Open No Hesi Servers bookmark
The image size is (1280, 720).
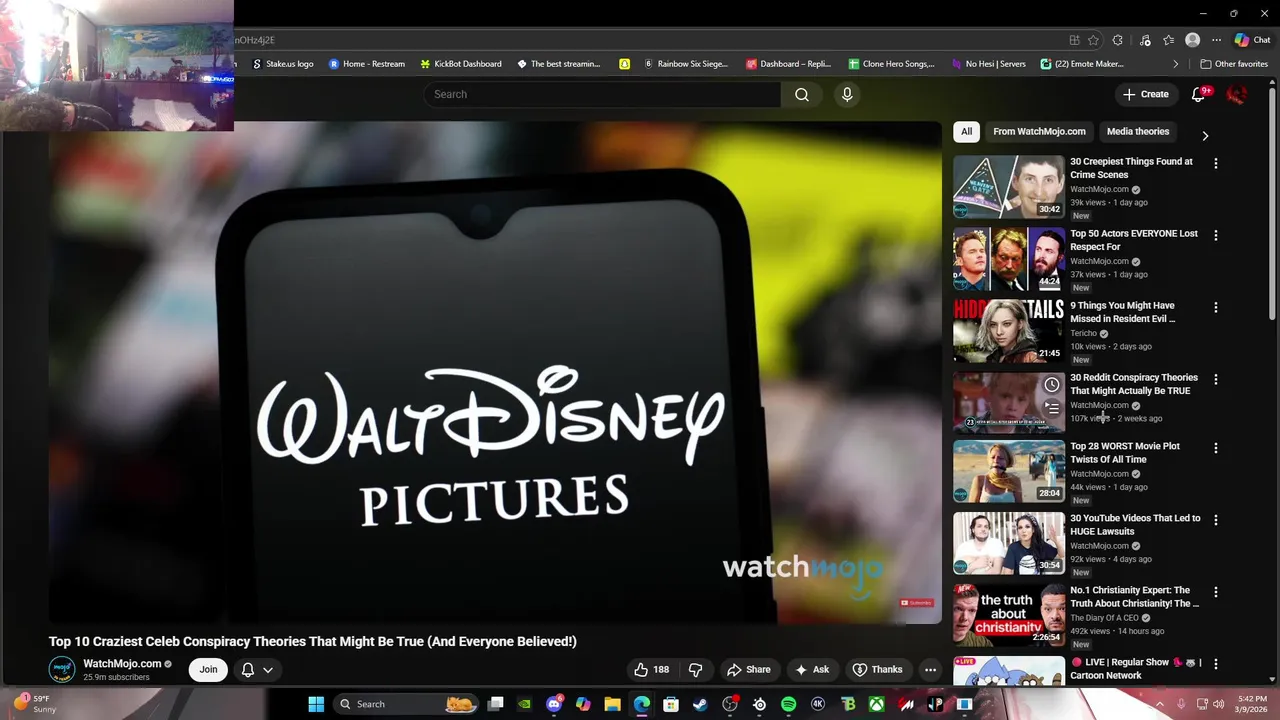[x=988, y=64]
